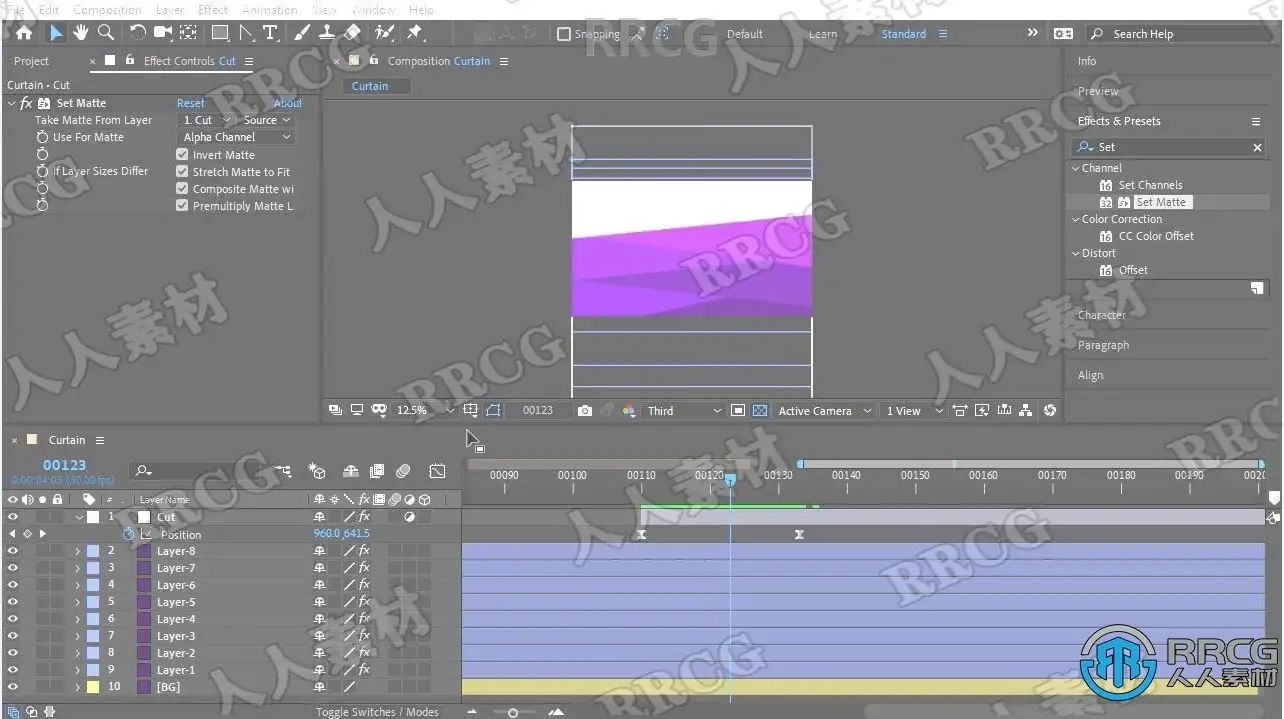
Task: Open the 12.5% magnification dropdown
Action: pyautogui.click(x=425, y=410)
